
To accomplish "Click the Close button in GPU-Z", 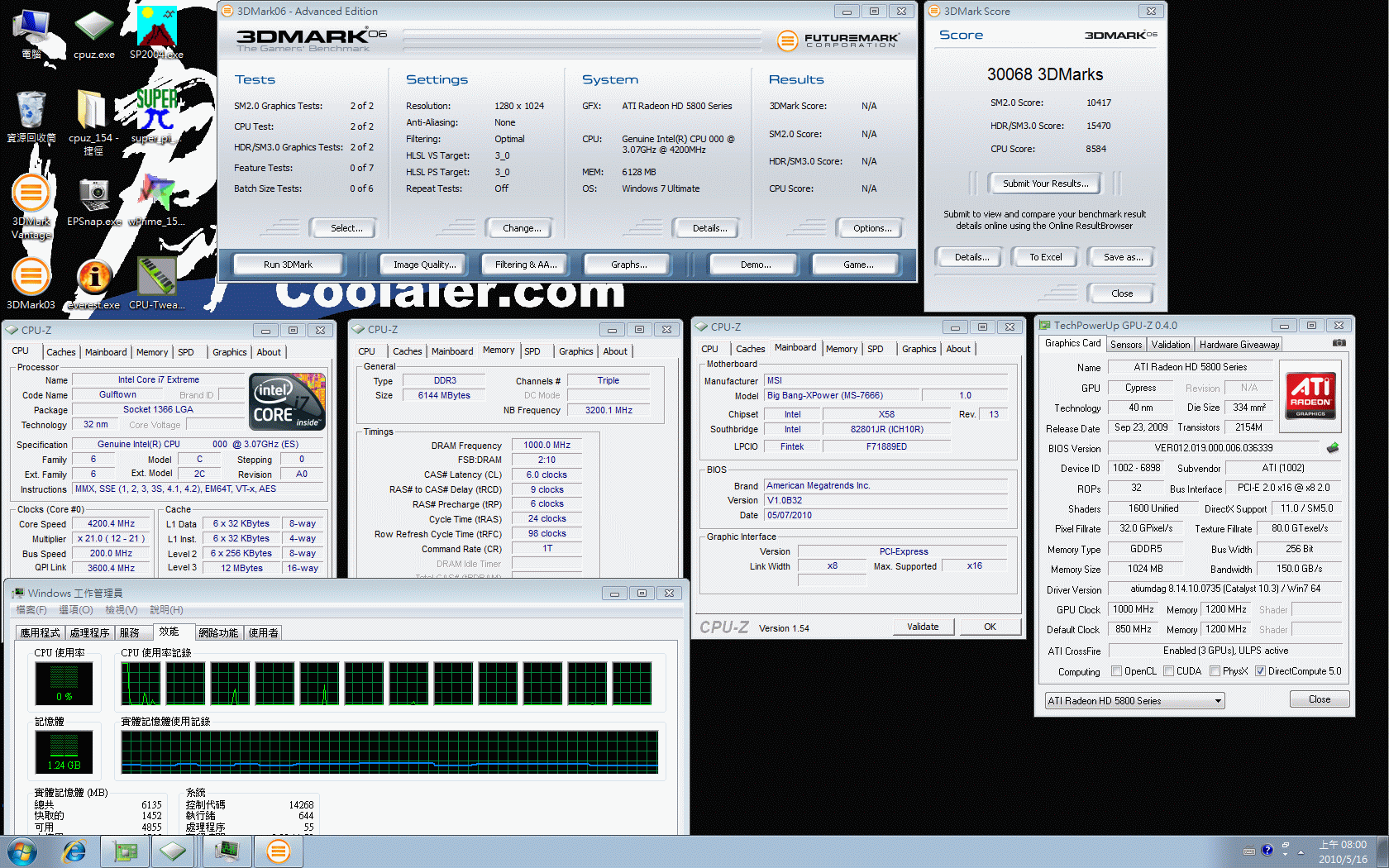I will pyautogui.click(x=1320, y=699).
